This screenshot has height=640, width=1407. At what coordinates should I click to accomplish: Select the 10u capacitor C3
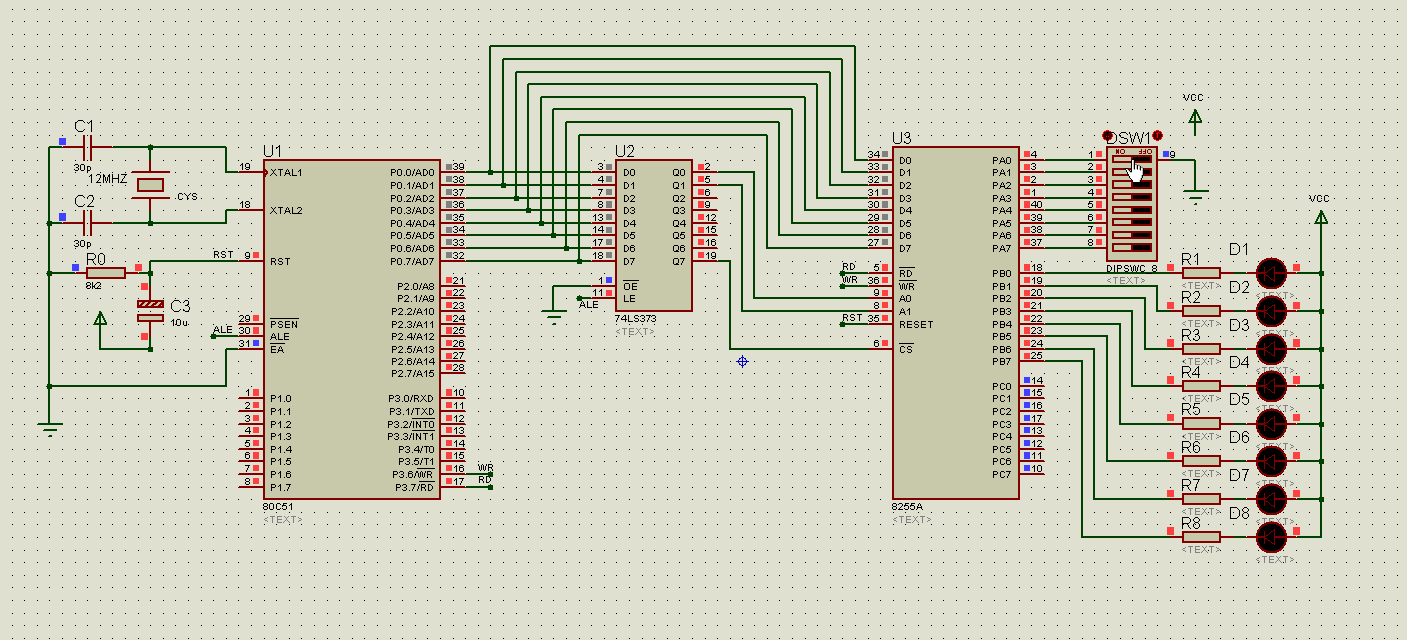coord(150,310)
